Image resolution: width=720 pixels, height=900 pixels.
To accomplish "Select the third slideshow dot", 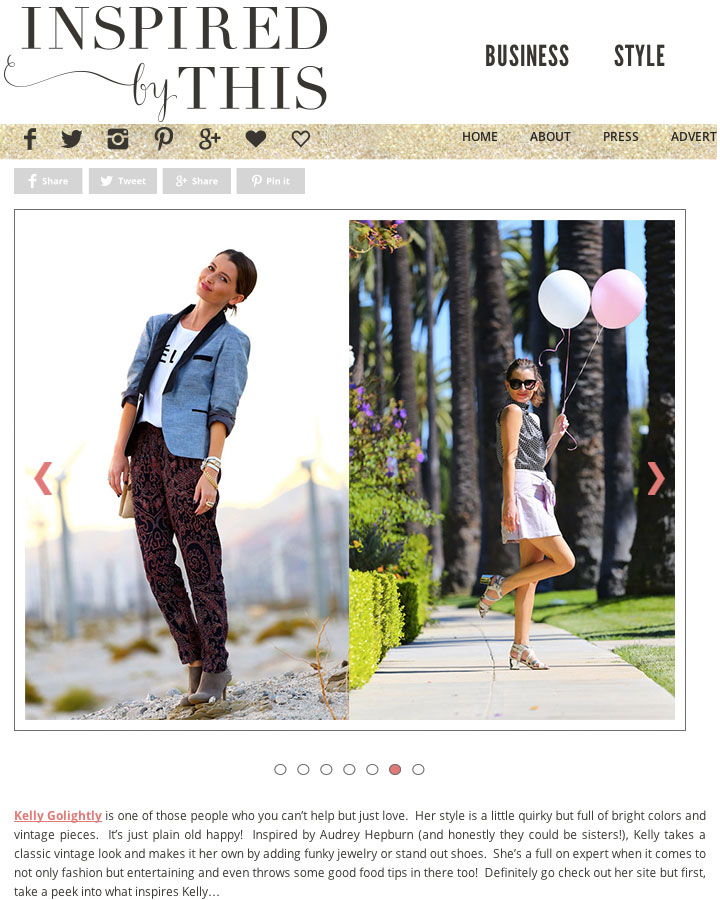I will coord(326,769).
